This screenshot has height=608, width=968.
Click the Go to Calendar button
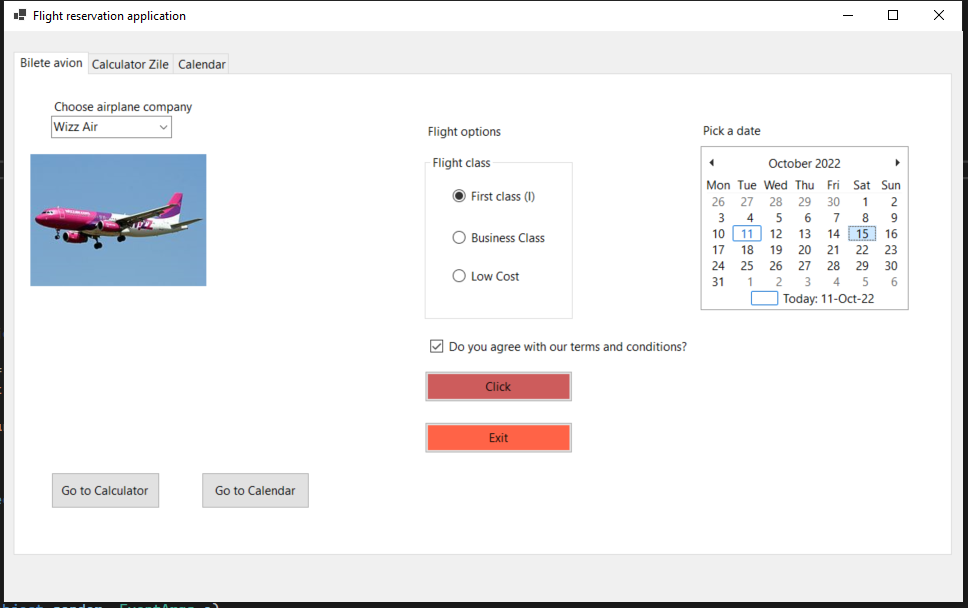[255, 490]
